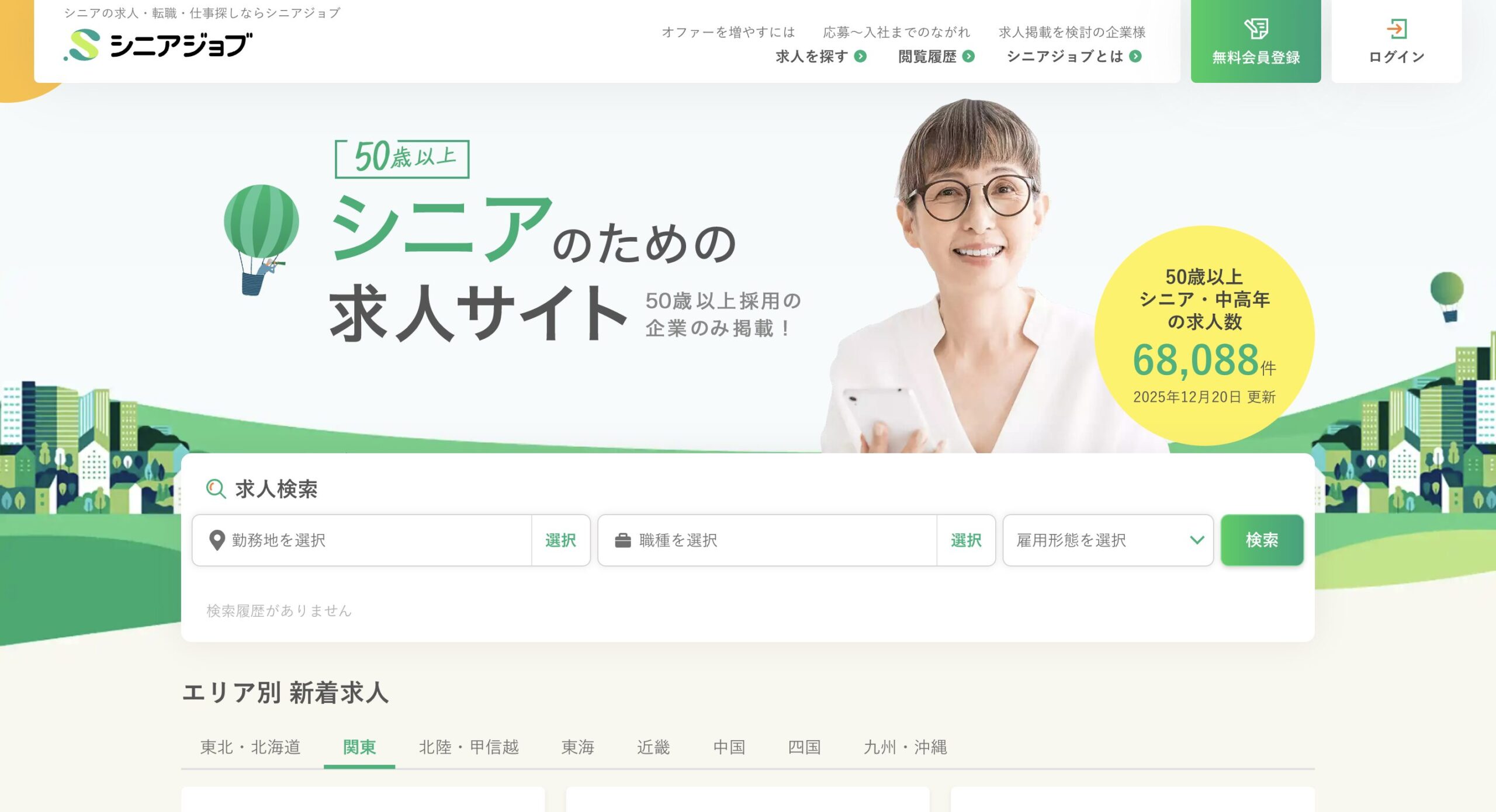Open the 選択 selector for 職種

[966, 540]
